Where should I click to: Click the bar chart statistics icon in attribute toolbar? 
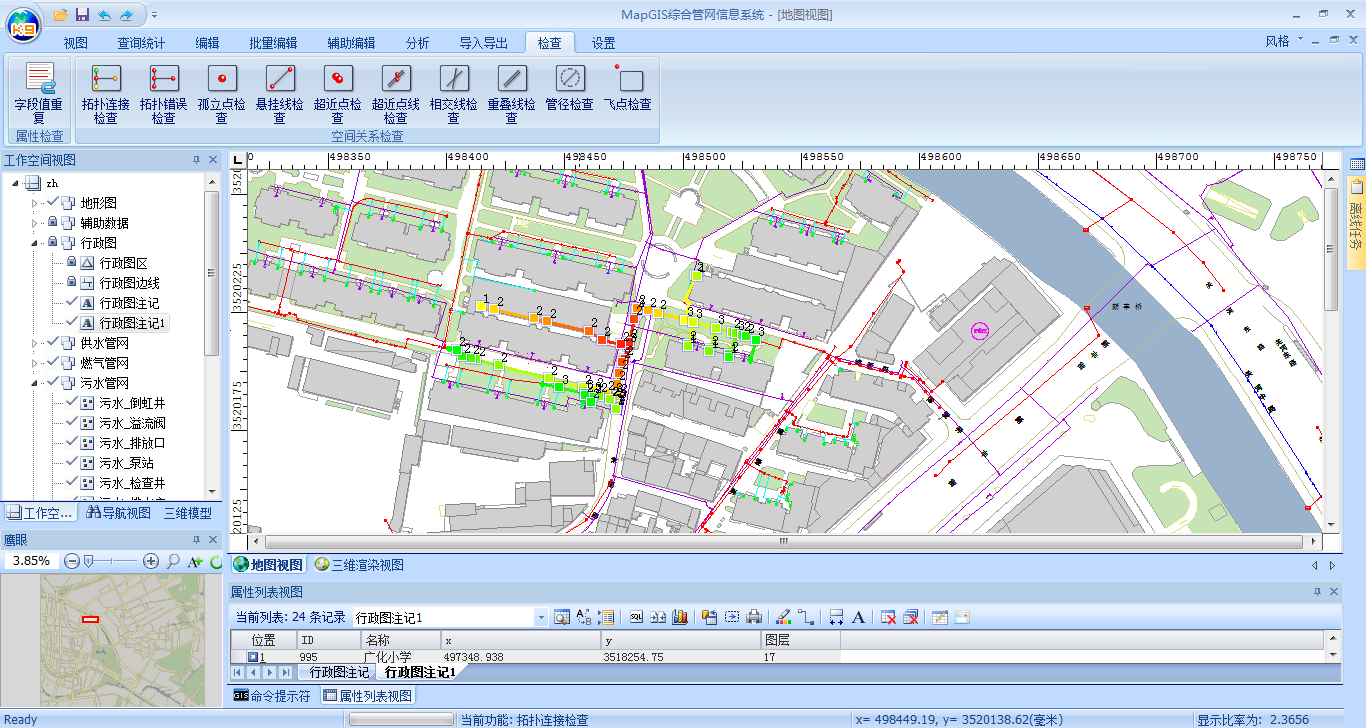[x=681, y=617]
